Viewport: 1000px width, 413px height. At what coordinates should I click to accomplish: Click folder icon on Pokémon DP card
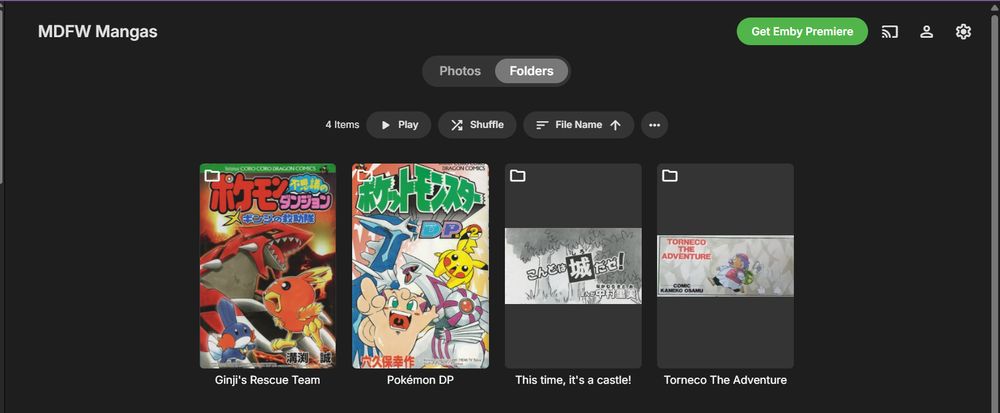[x=365, y=175]
